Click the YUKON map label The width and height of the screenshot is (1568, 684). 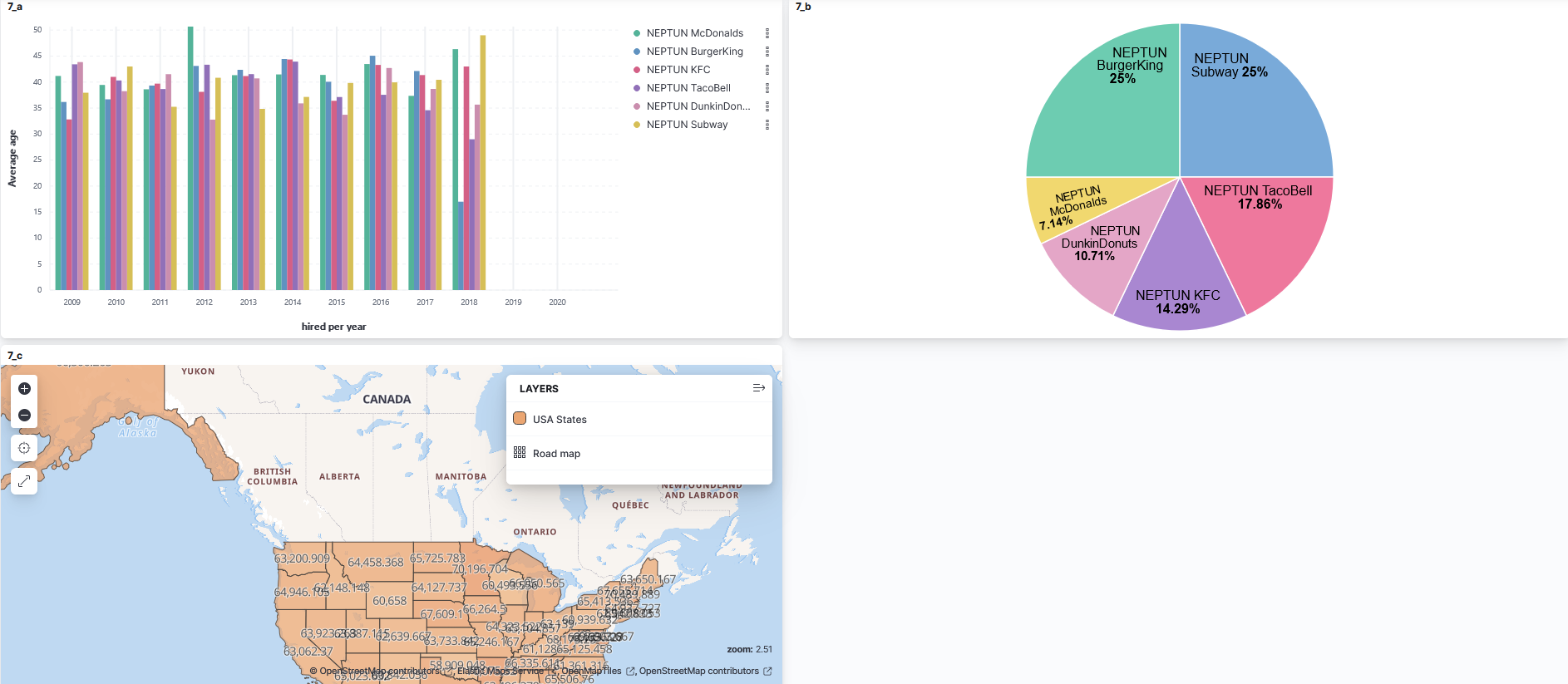[198, 372]
